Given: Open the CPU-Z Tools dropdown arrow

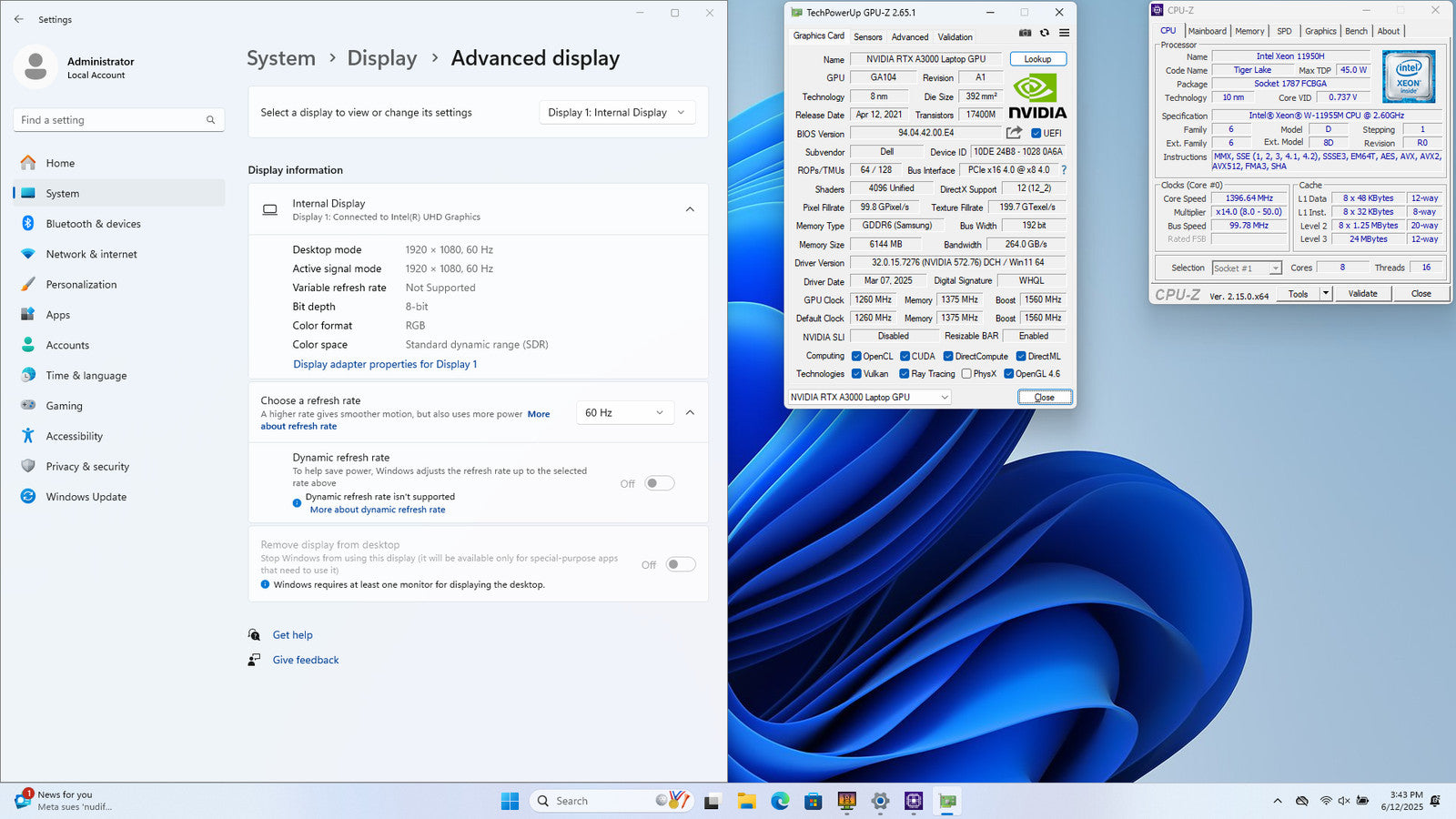Looking at the screenshot, I should point(1326,293).
